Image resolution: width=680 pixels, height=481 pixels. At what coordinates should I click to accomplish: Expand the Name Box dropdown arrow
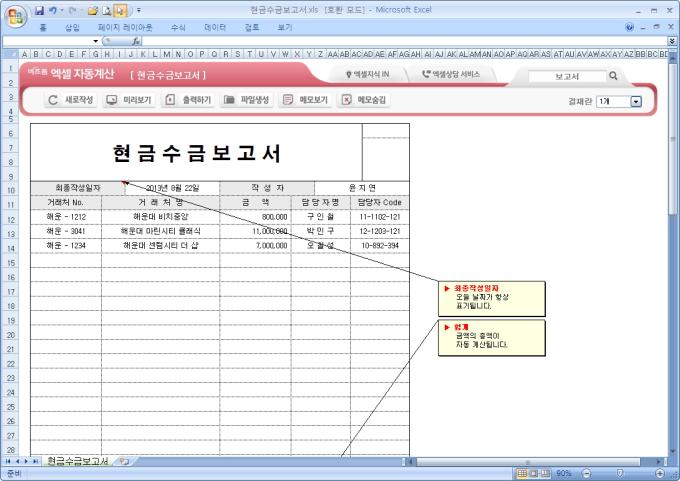95,41
